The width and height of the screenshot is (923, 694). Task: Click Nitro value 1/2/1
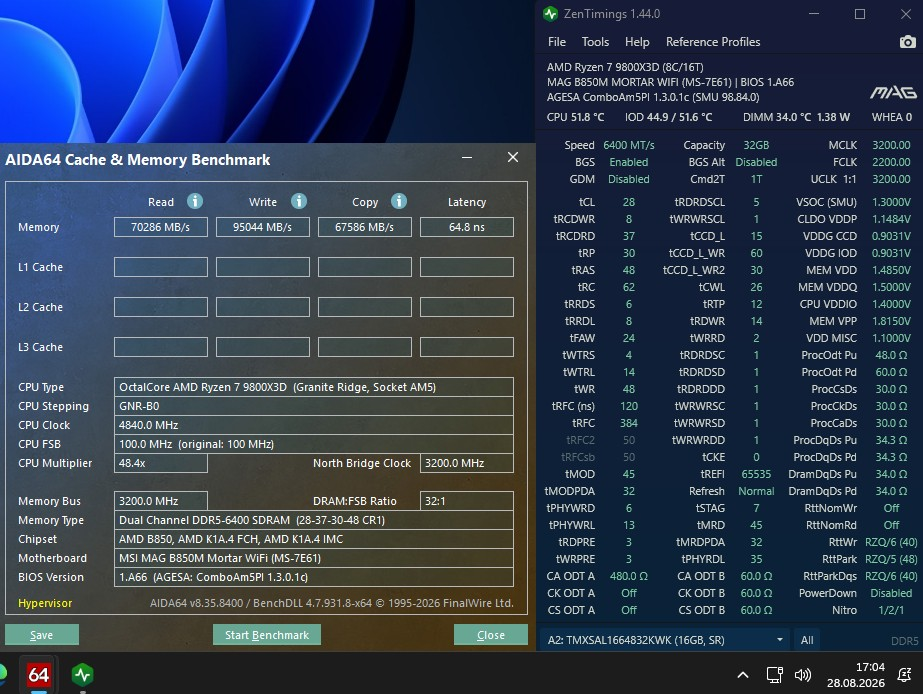[x=891, y=610]
